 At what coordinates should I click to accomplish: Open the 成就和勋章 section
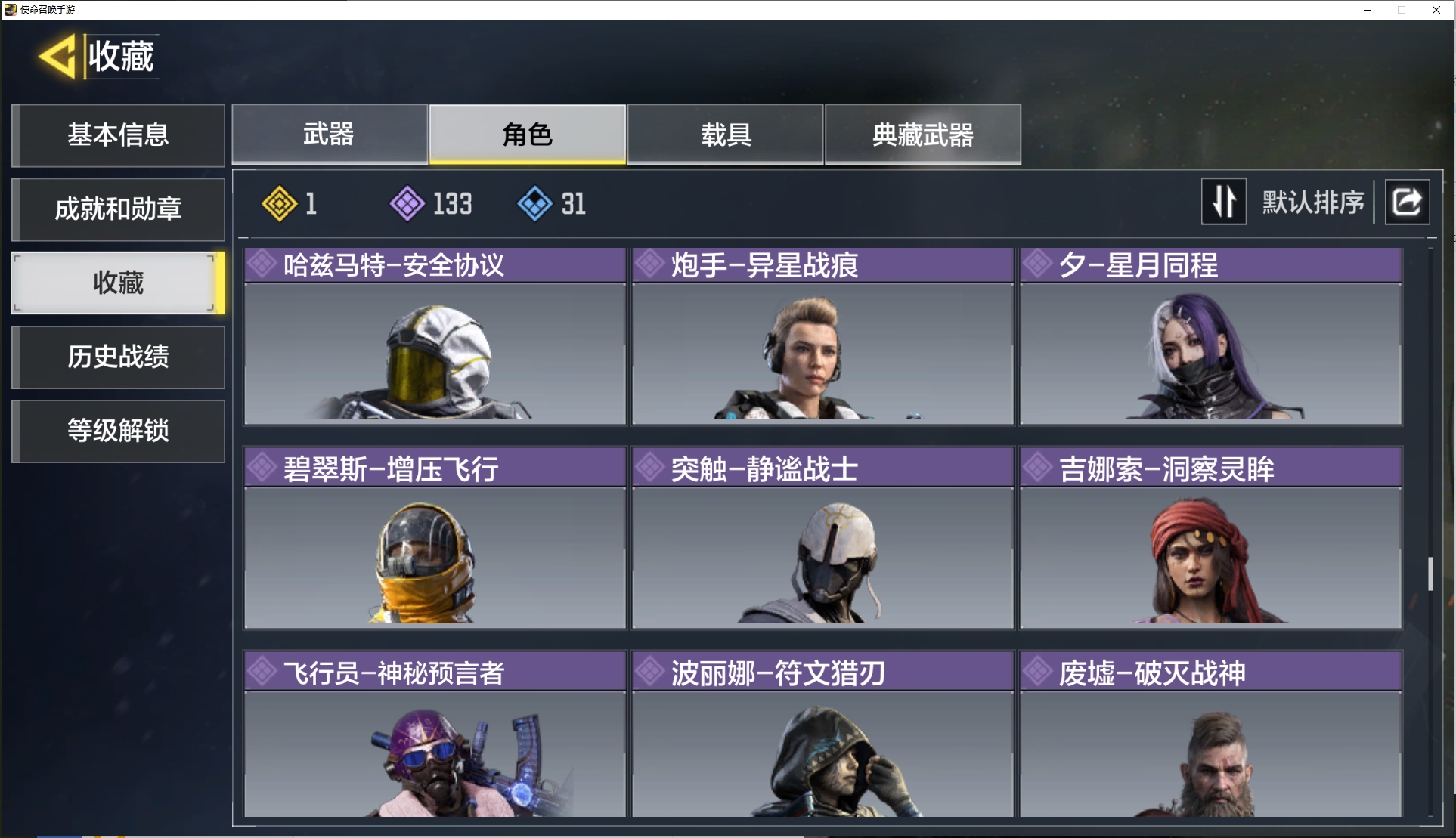(119, 209)
